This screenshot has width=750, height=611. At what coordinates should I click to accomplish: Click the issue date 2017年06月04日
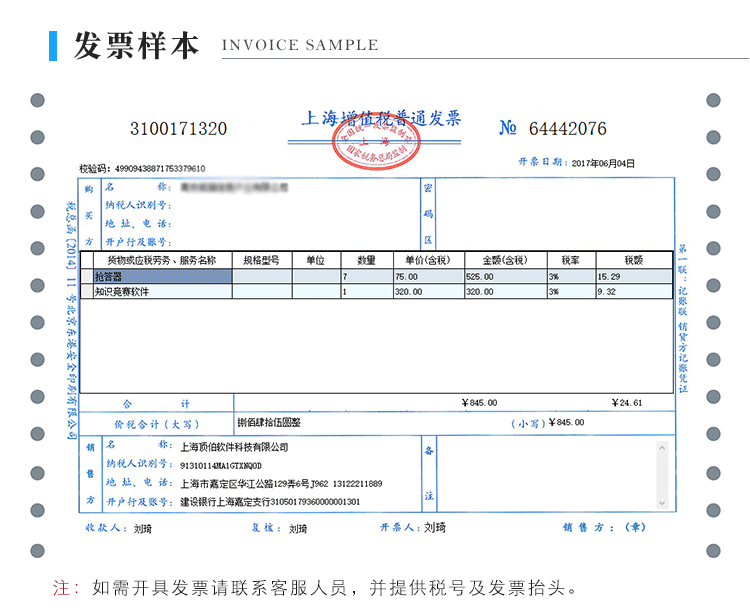pos(603,162)
